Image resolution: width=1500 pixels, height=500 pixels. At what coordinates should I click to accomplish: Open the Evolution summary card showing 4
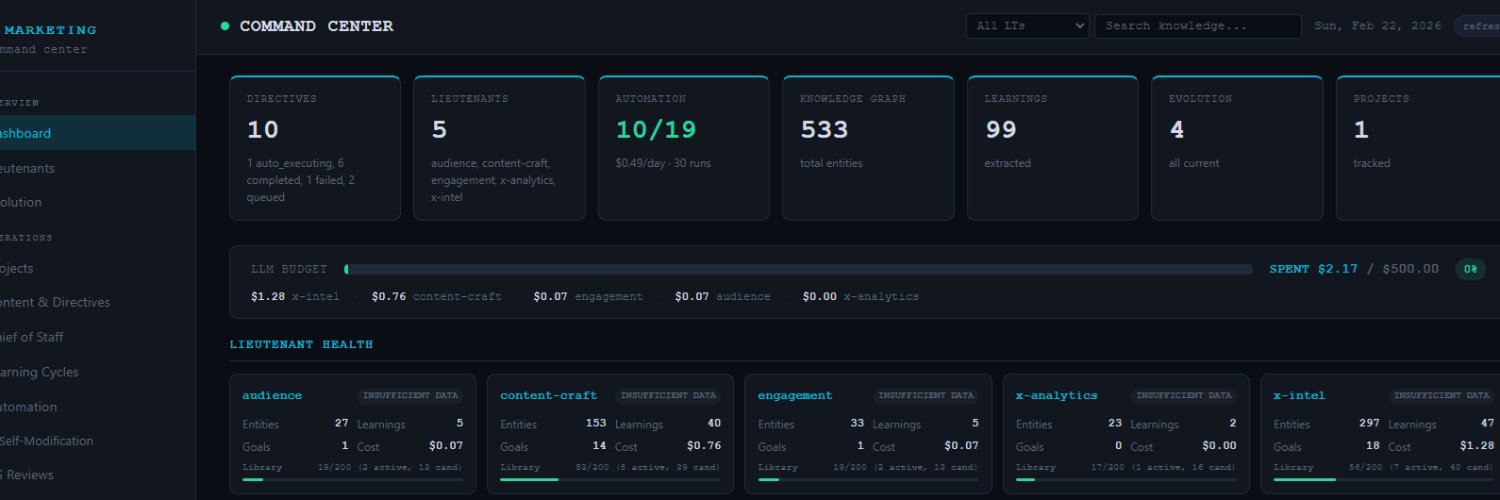tap(1237, 148)
